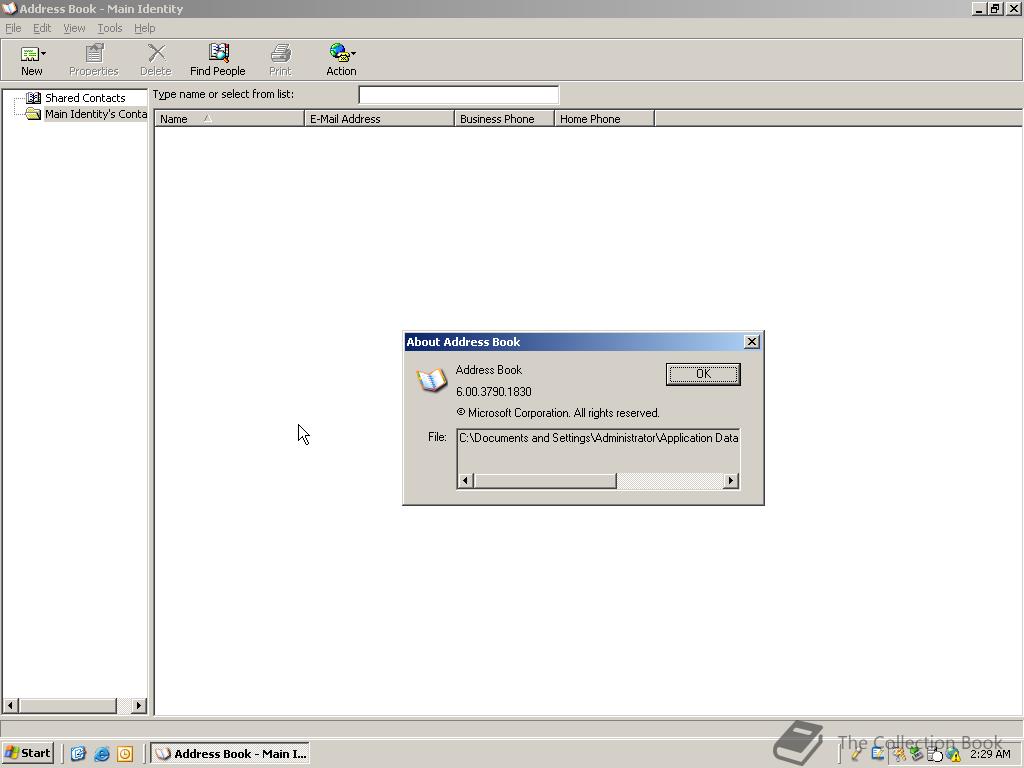The height and width of the screenshot is (768, 1024).
Task: Click the folder tree horizontal scrollbar thumb
Action: 68,705
